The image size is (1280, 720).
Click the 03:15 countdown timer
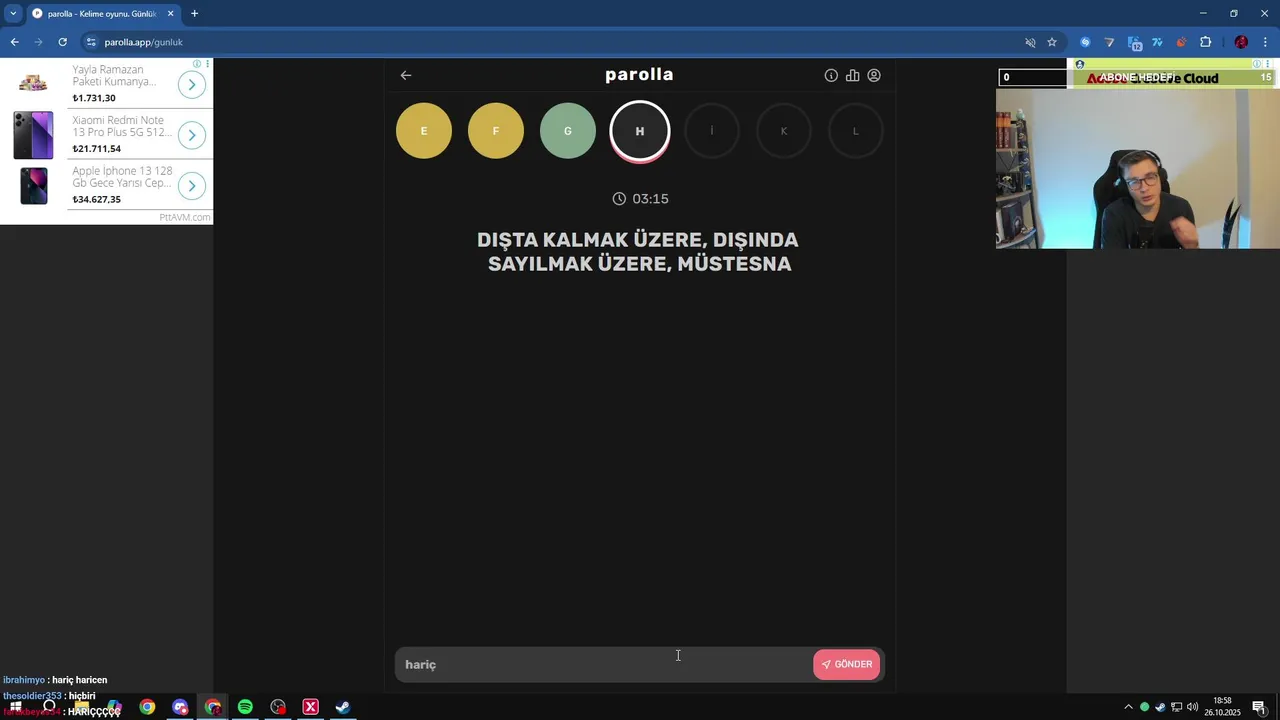pyautogui.click(x=640, y=199)
